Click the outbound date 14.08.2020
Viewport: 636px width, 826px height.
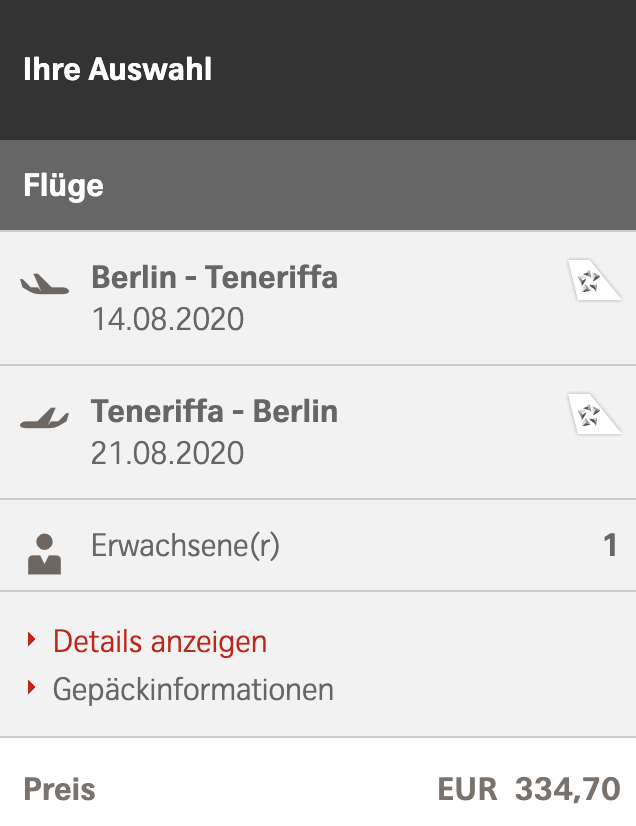pos(167,319)
